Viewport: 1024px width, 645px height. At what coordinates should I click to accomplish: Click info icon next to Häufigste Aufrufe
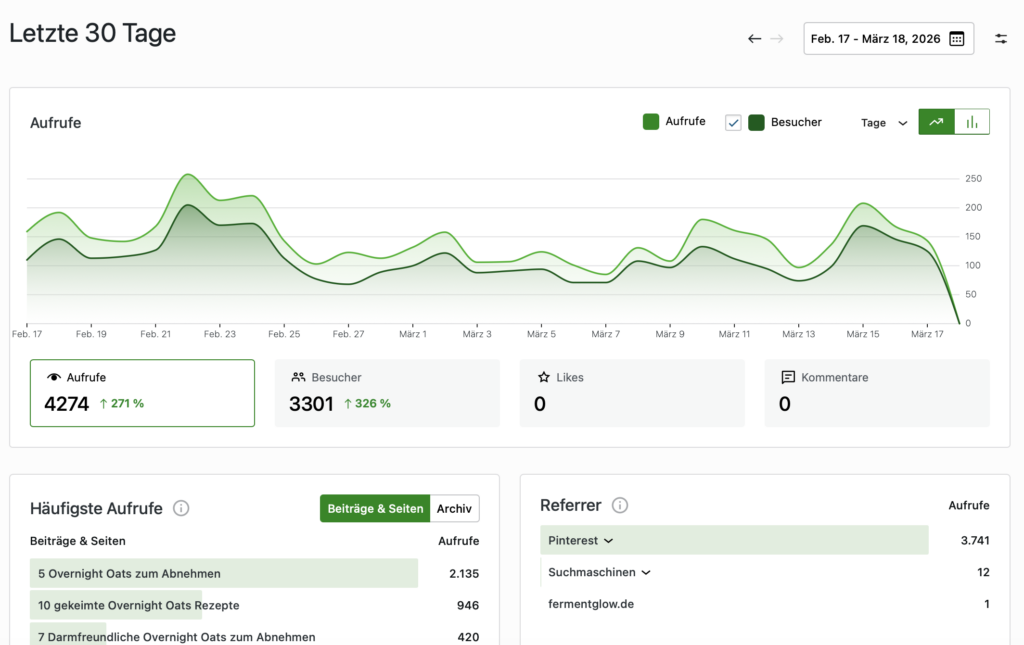pos(181,508)
